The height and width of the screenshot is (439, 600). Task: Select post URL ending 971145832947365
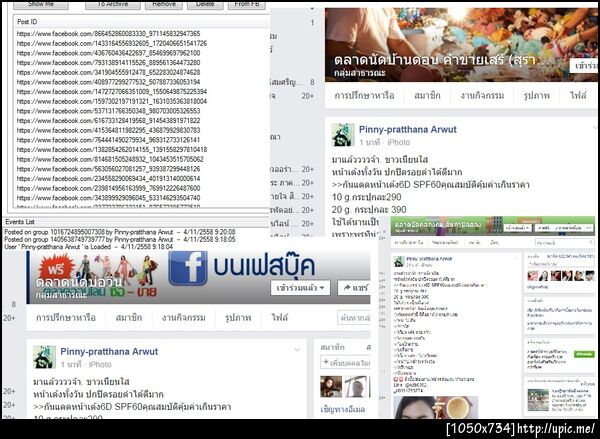click(x=108, y=34)
